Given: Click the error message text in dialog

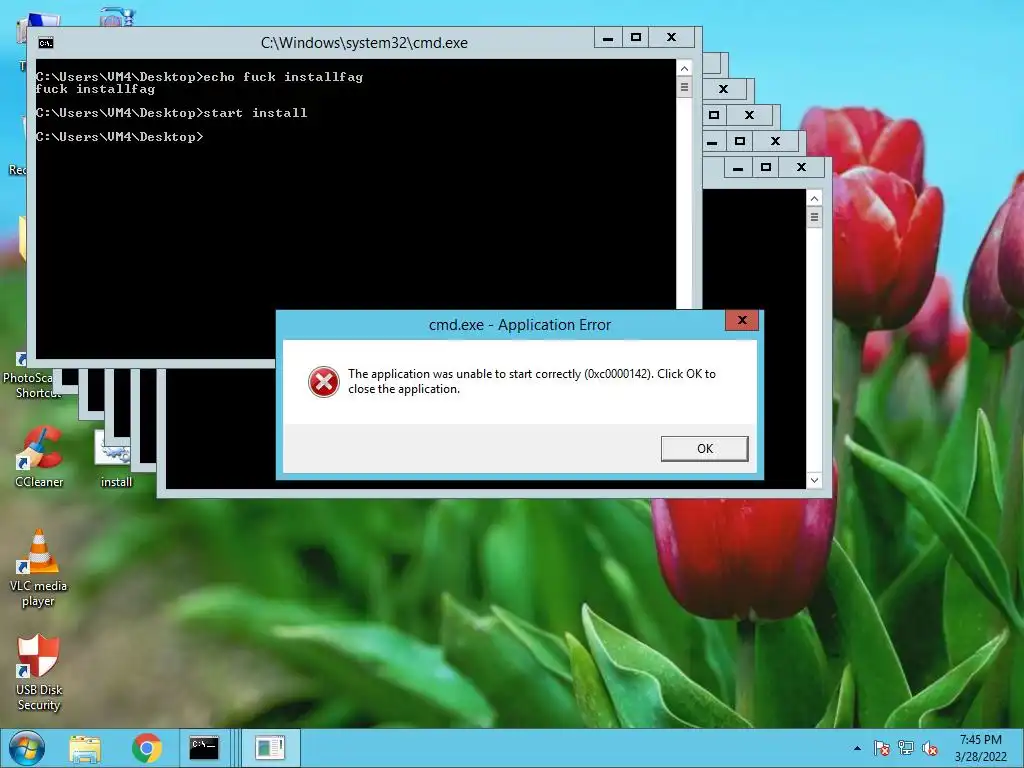Looking at the screenshot, I should pyautogui.click(x=532, y=381).
